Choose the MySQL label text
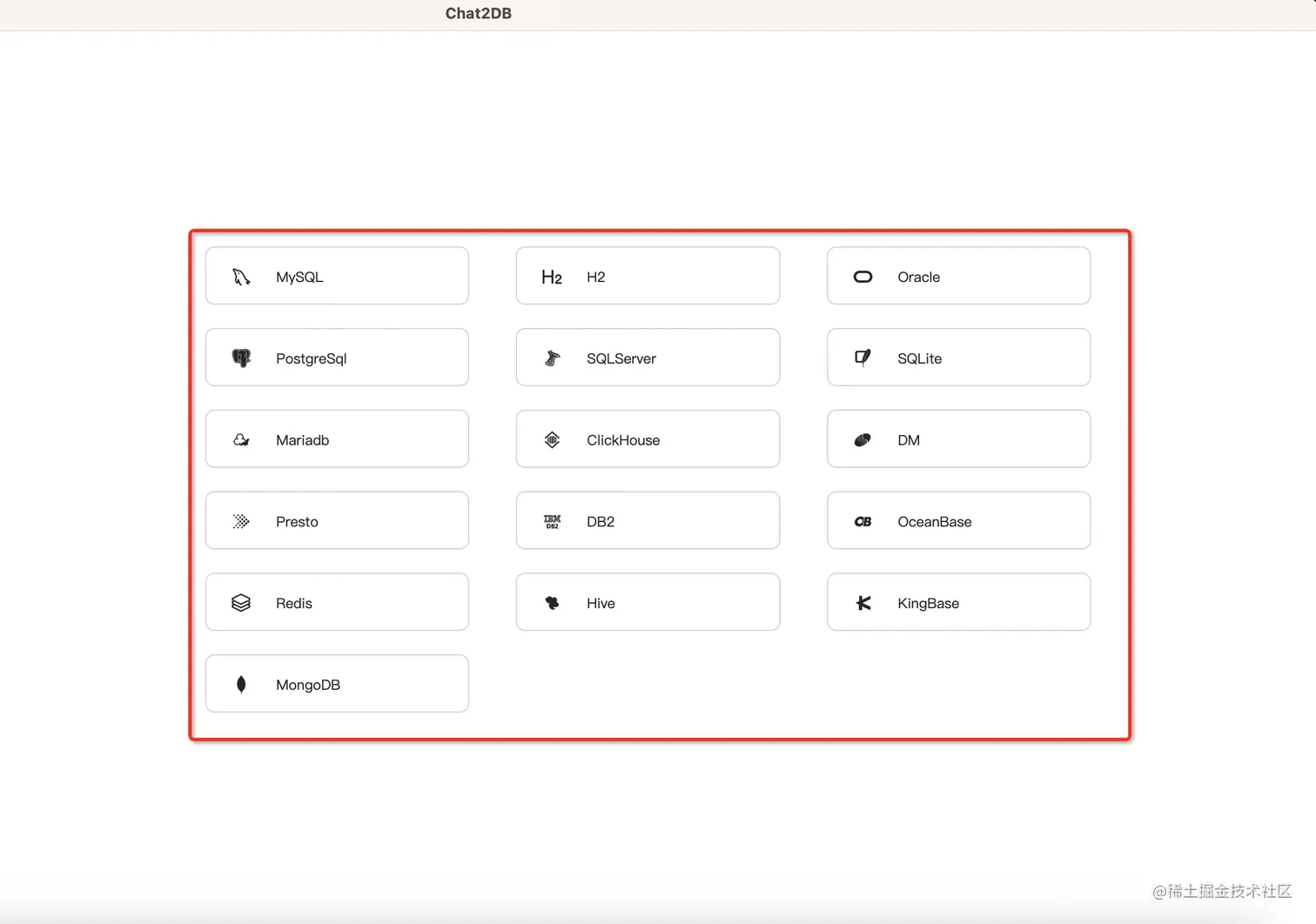 [x=299, y=277]
